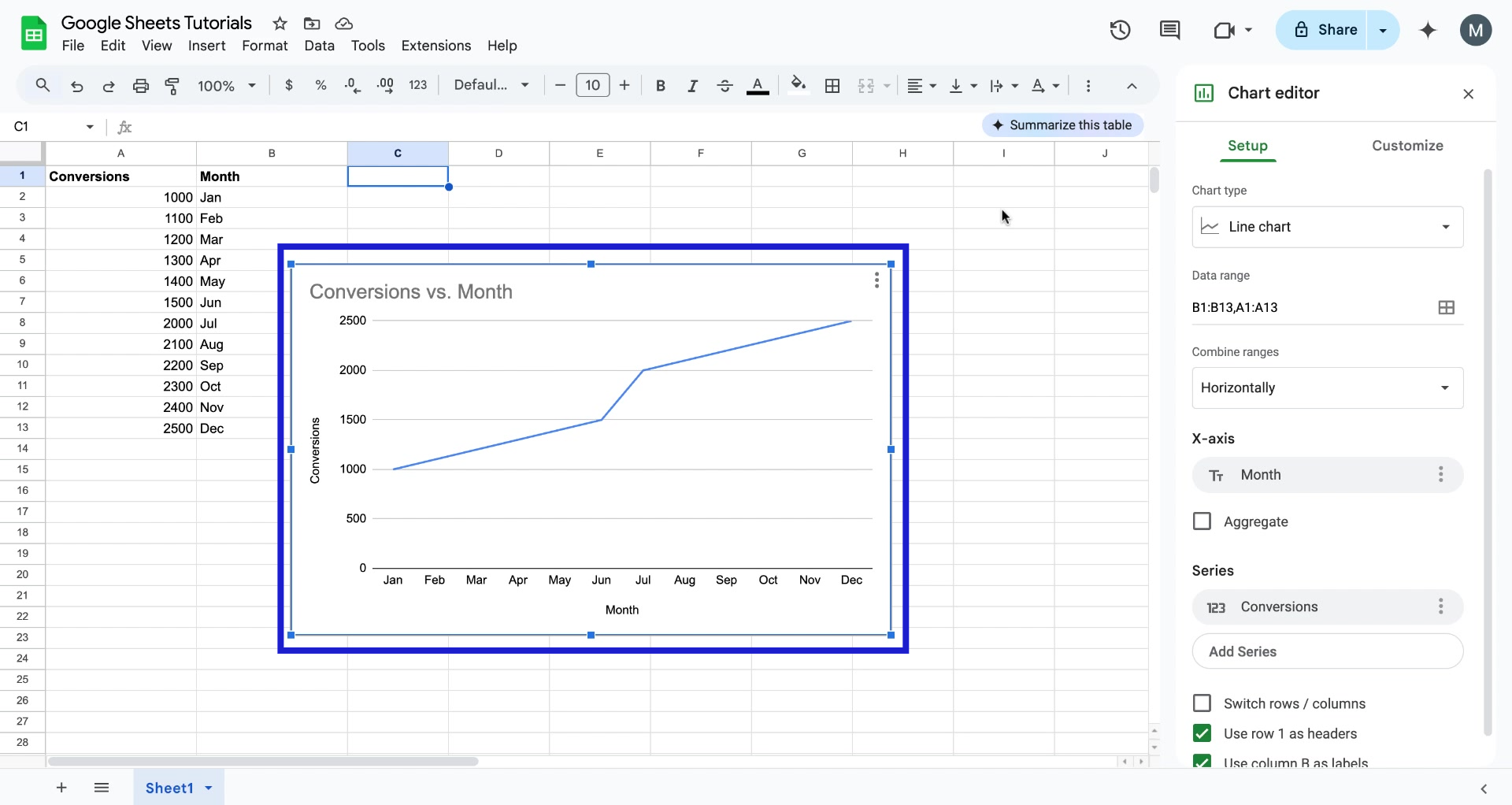Image resolution: width=1512 pixels, height=805 pixels.
Task: Check Switch rows / columns
Action: 1203,703
